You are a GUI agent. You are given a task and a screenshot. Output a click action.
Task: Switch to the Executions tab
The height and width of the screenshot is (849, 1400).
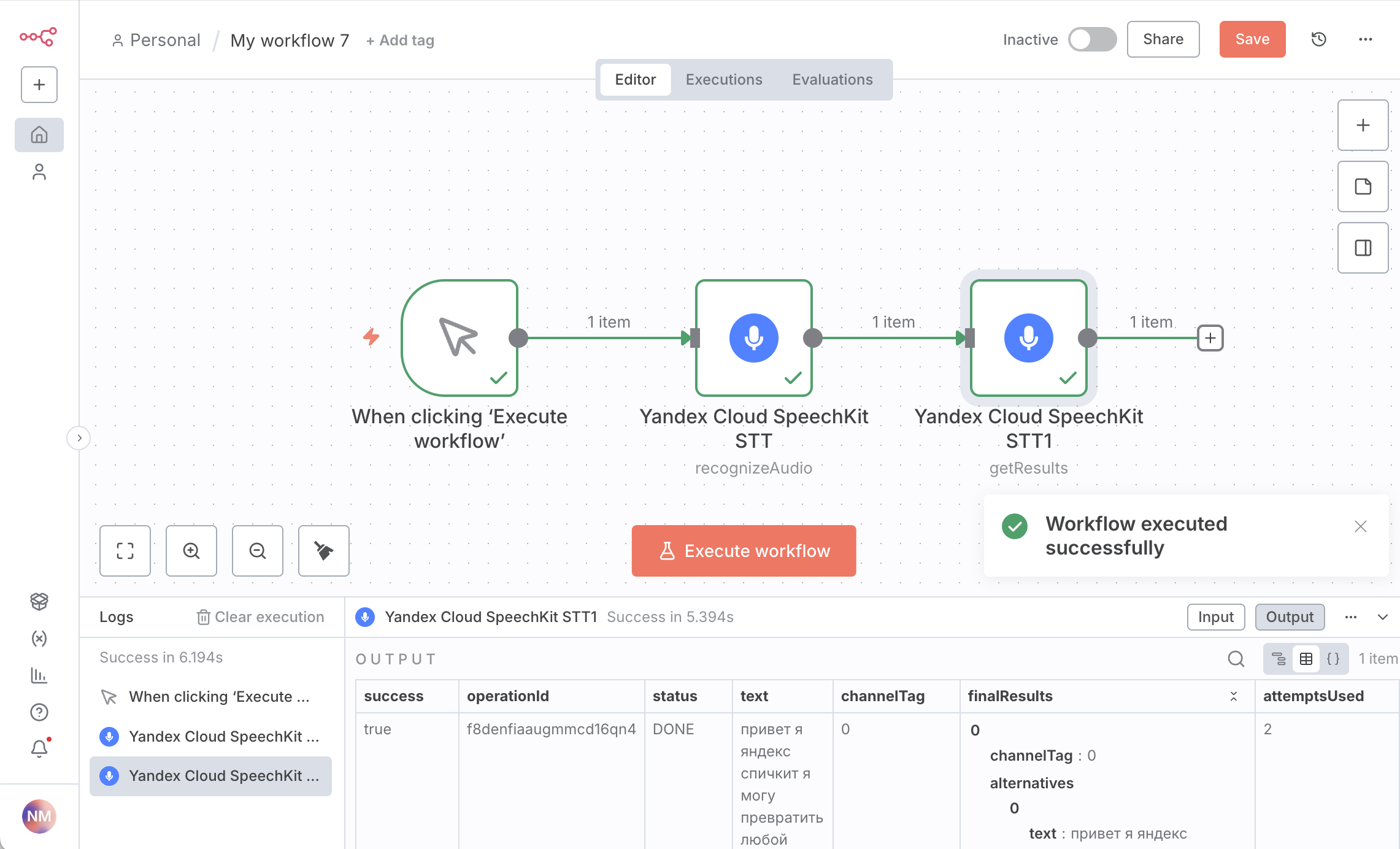[724, 79]
